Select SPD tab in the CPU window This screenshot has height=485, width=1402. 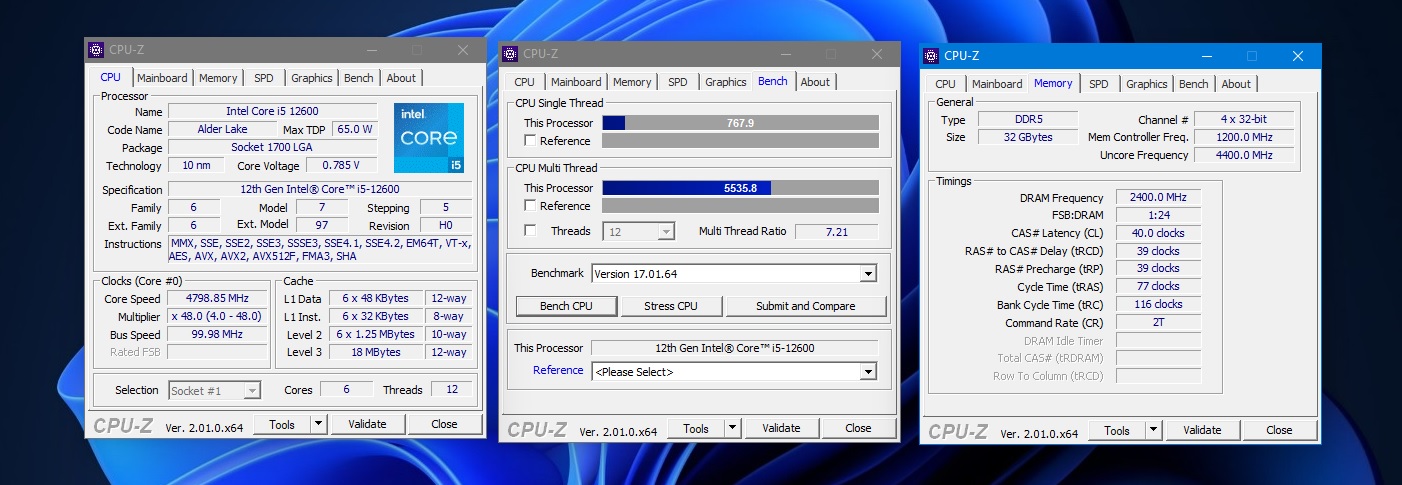[x=264, y=78]
